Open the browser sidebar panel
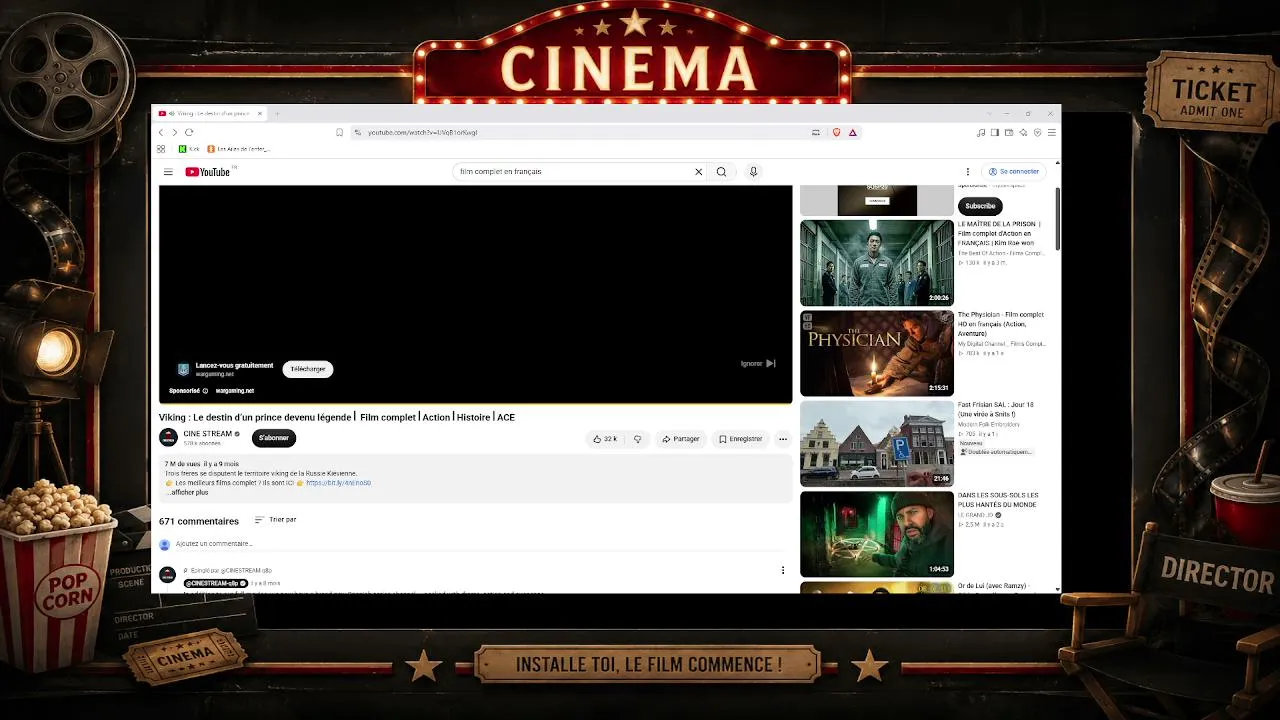This screenshot has height=720, width=1280. 994,132
